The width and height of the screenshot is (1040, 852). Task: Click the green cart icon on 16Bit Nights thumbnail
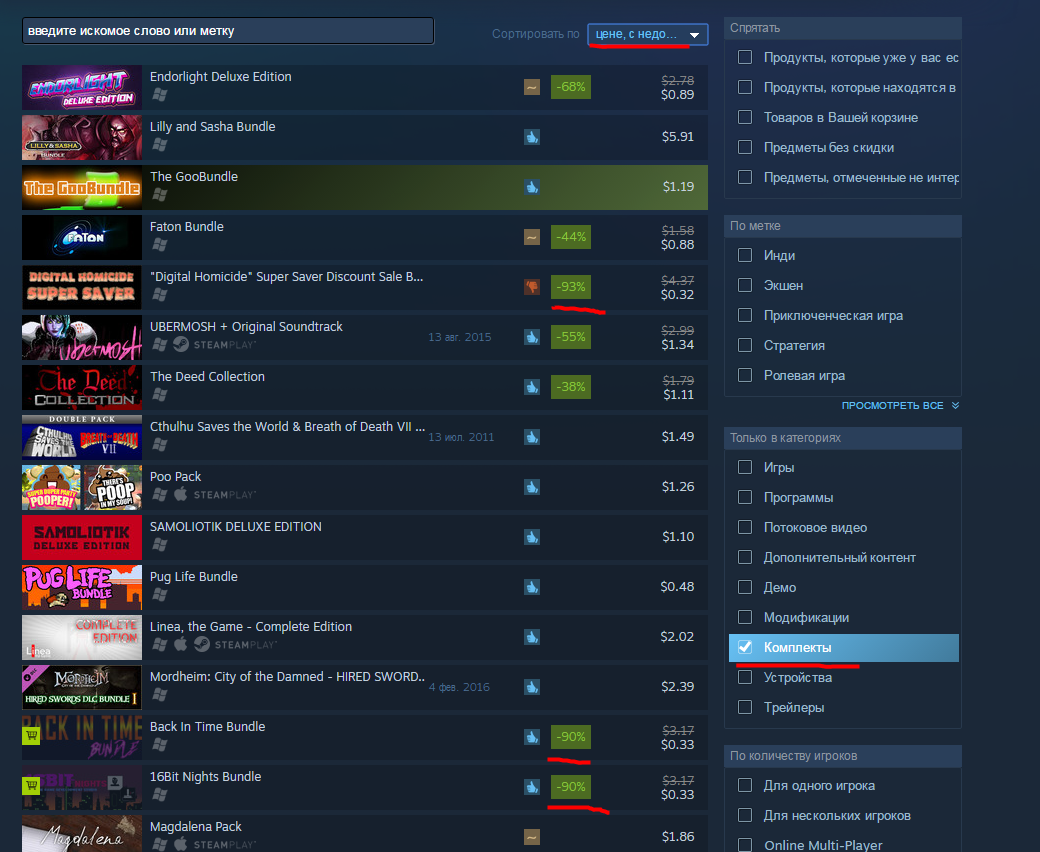(31, 786)
